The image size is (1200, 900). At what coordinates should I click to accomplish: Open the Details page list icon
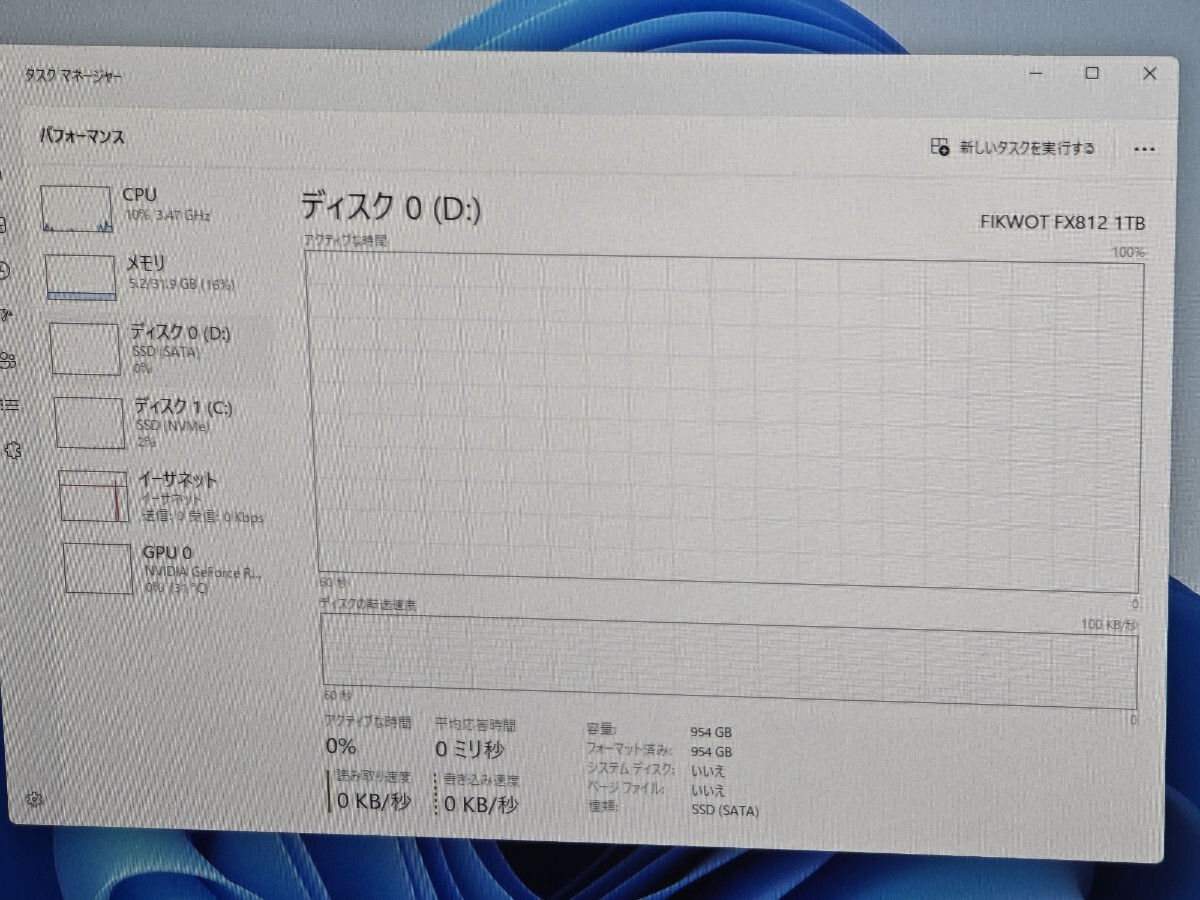click(9, 405)
